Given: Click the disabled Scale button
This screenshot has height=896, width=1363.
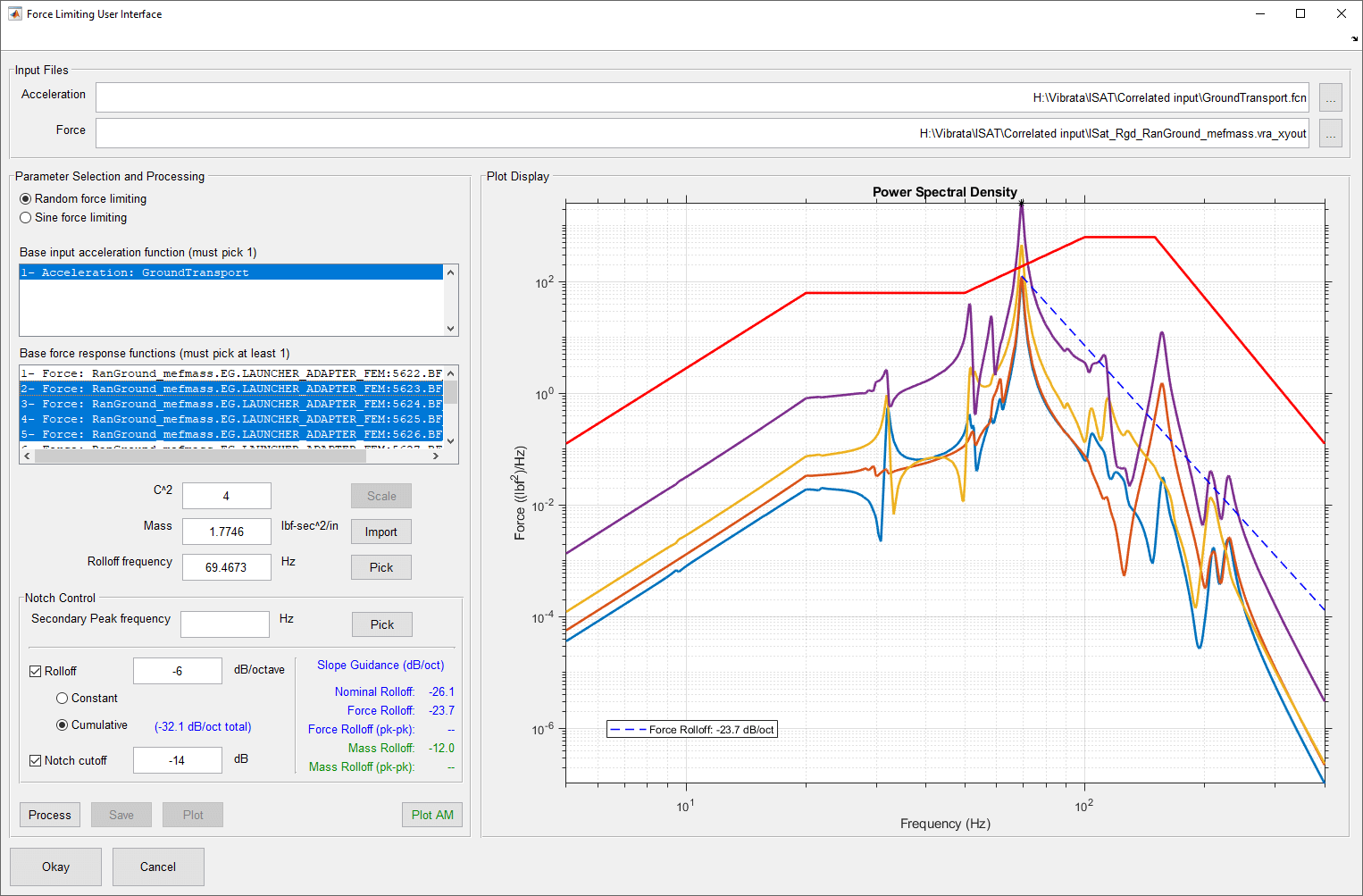Looking at the screenshot, I should (x=381, y=496).
